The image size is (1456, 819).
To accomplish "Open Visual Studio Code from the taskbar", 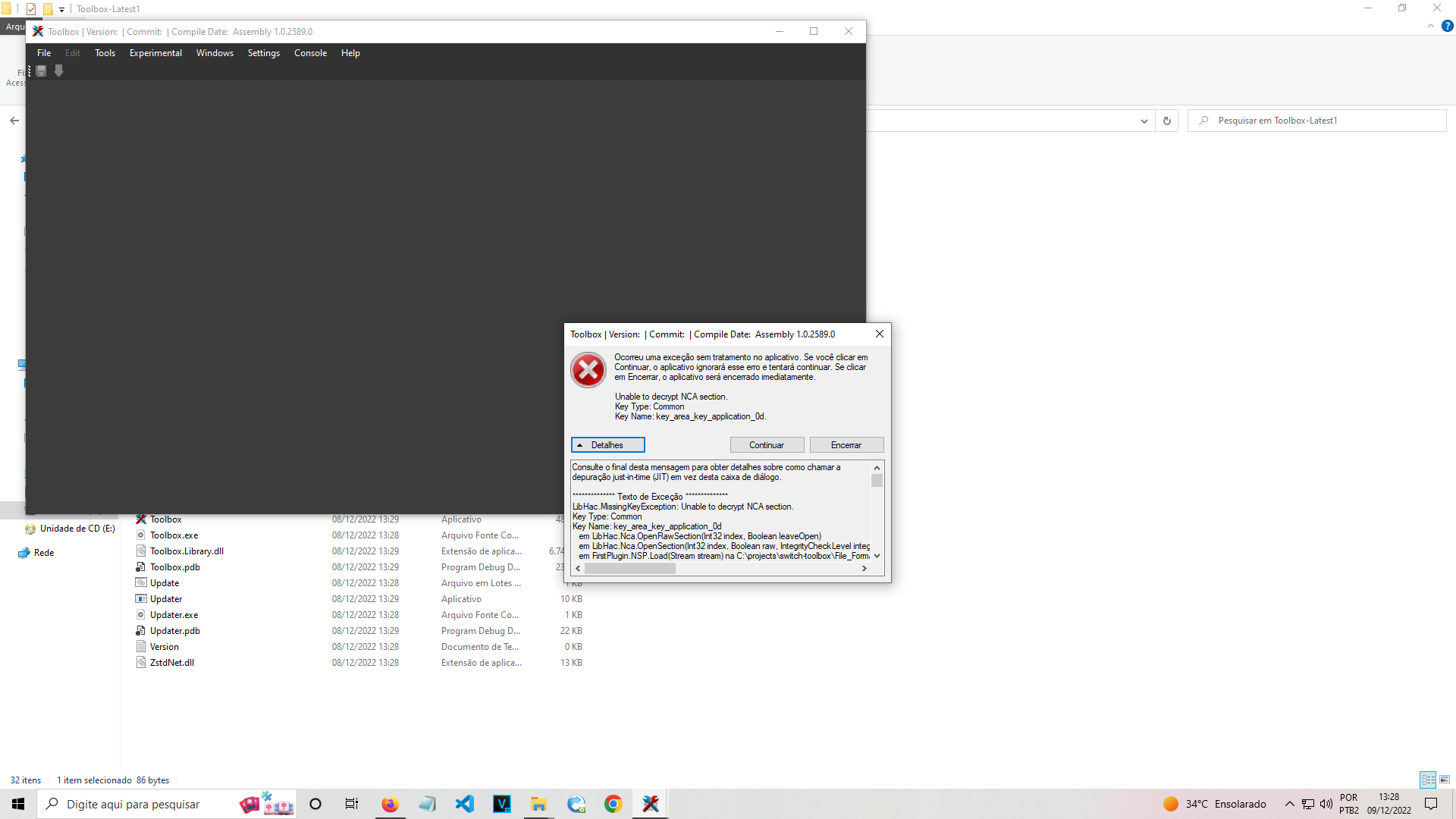I will point(464,803).
